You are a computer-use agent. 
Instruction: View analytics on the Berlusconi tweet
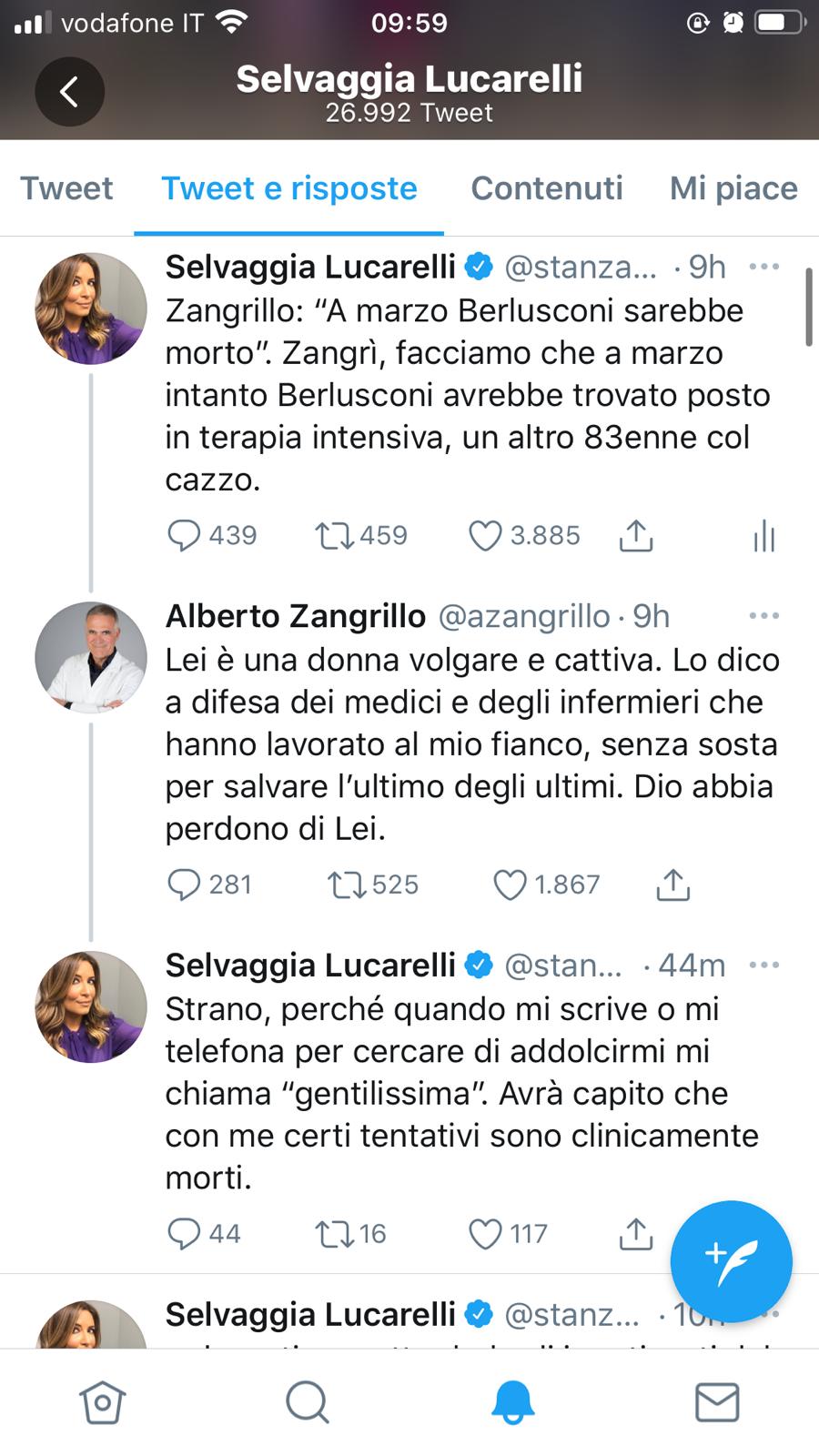pyautogui.click(x=763, y=536)
